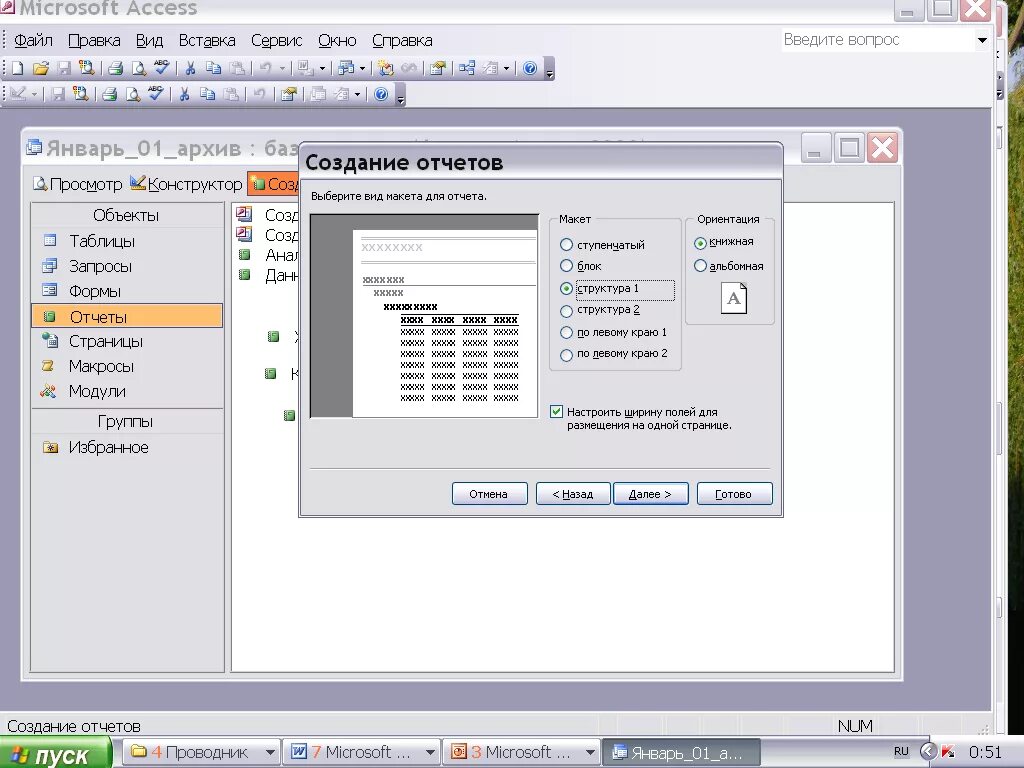The image size is (1024, 768).
Task: Switch to Январь_01 taskbar button
Action: click(679, 752)
